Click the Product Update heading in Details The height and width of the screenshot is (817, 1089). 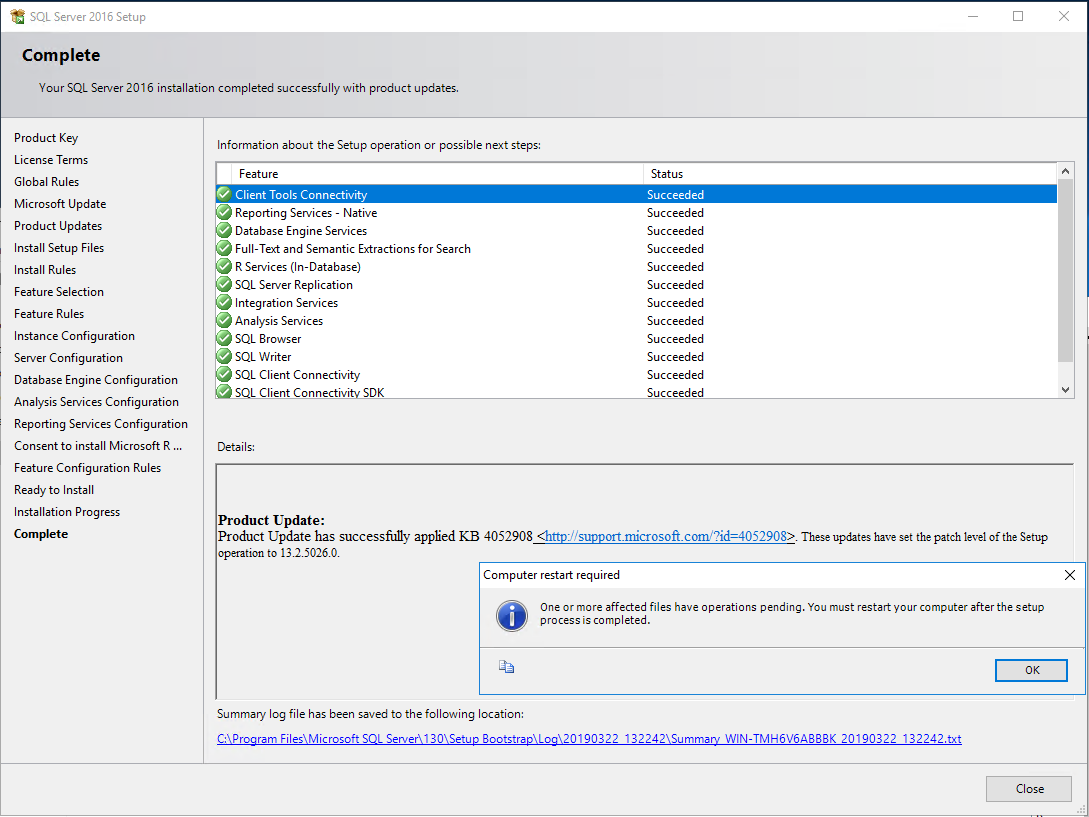tap(271, 520)
